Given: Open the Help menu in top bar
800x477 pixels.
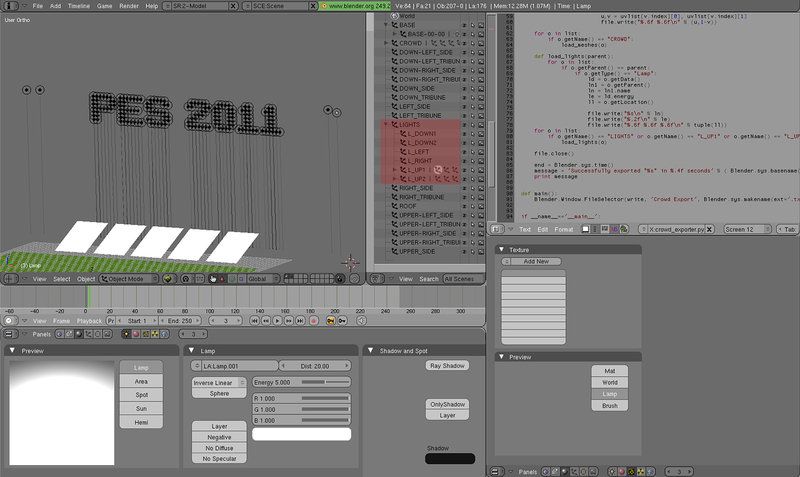Looking at the screenshot, I should [x=152, y=6].
